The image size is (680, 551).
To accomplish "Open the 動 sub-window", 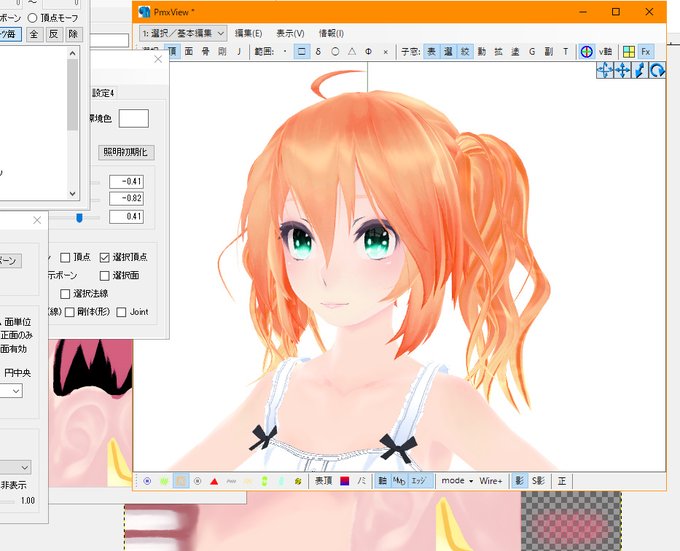I will (x=482, y=52).
